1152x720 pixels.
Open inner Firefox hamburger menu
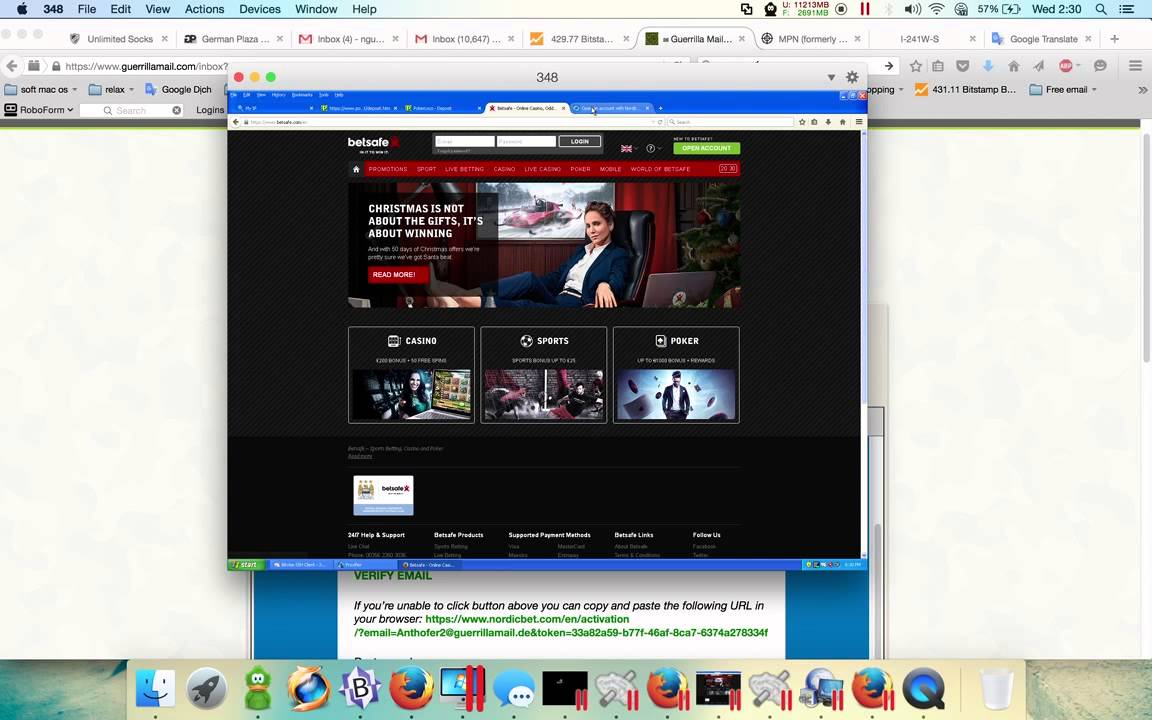pos(859,122)
